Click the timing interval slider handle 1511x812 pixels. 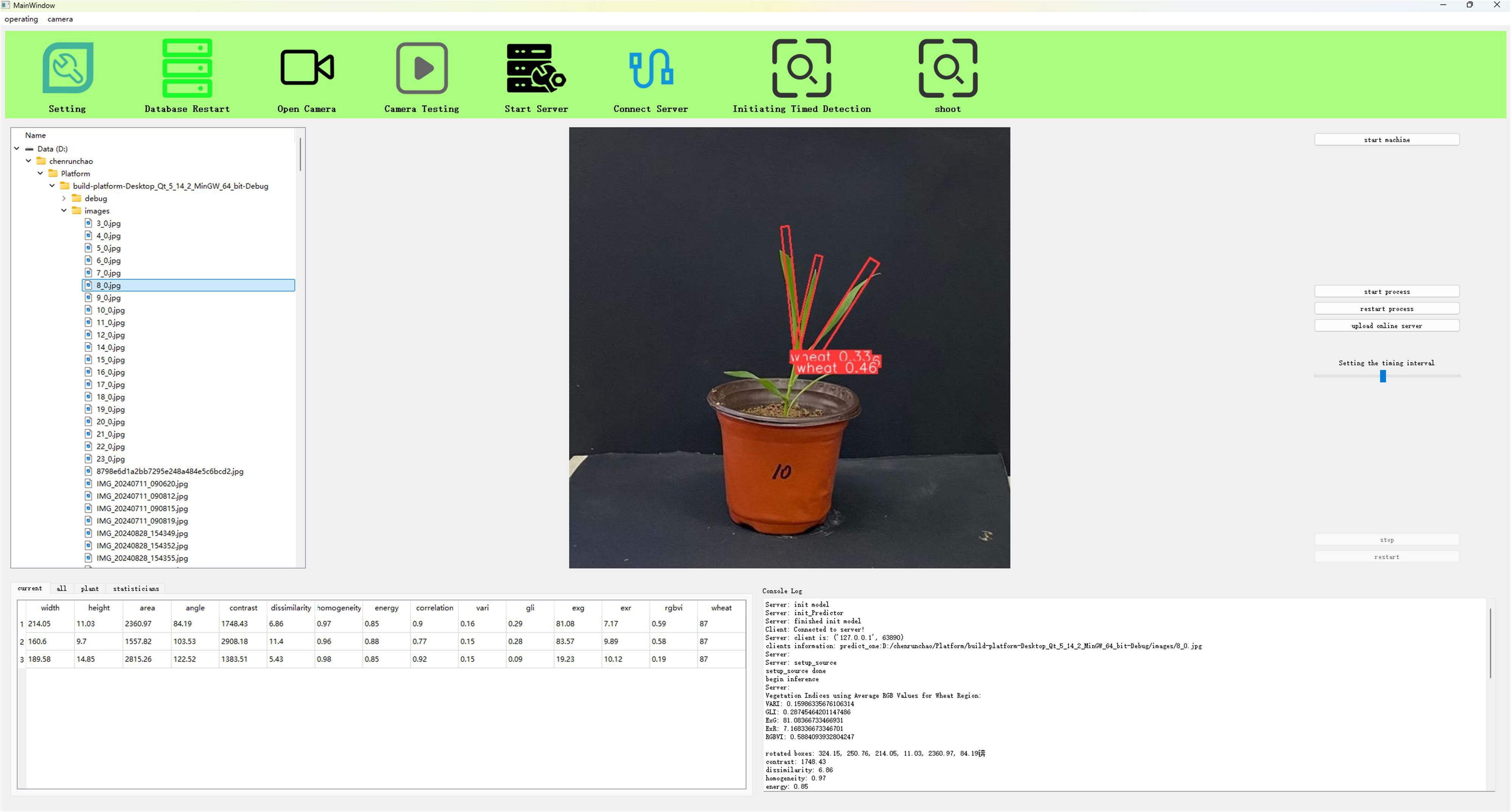(x=1382, y=376)
